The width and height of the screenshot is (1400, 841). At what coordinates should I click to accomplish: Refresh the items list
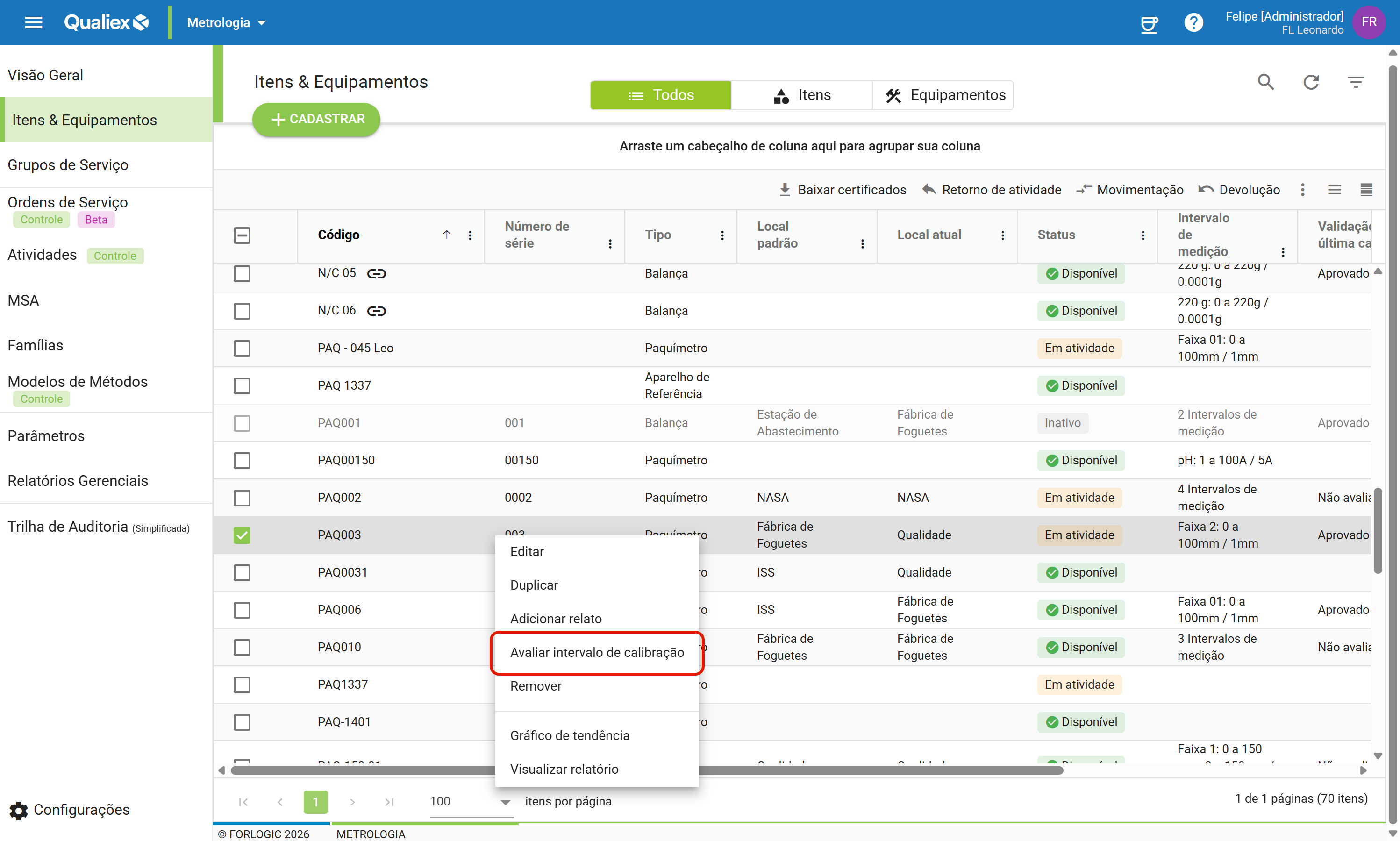[1311, 82]
